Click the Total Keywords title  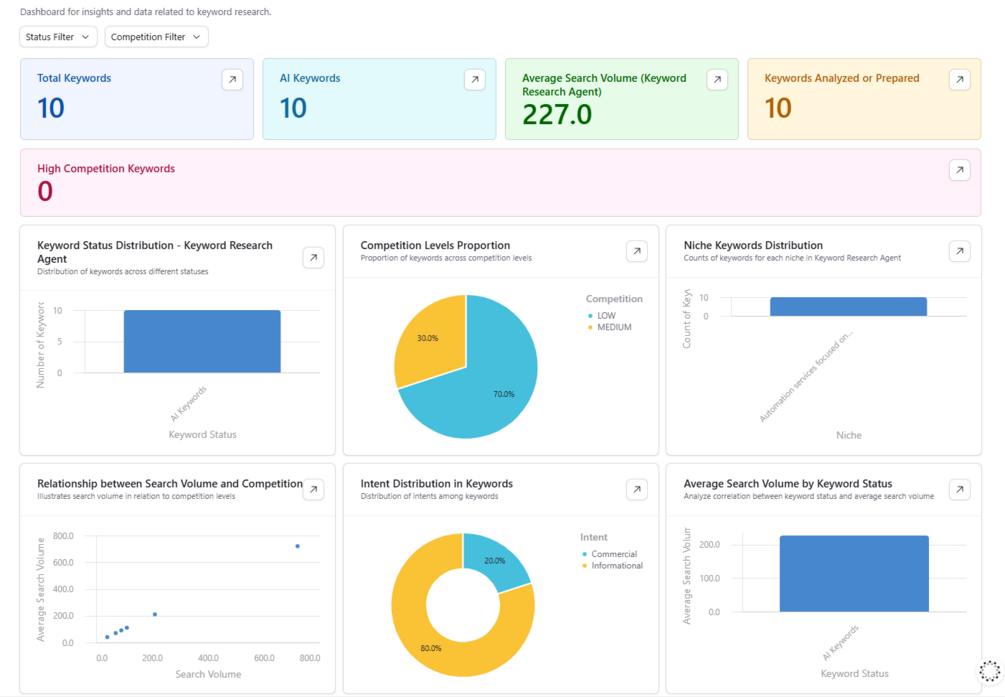(74, 78)
